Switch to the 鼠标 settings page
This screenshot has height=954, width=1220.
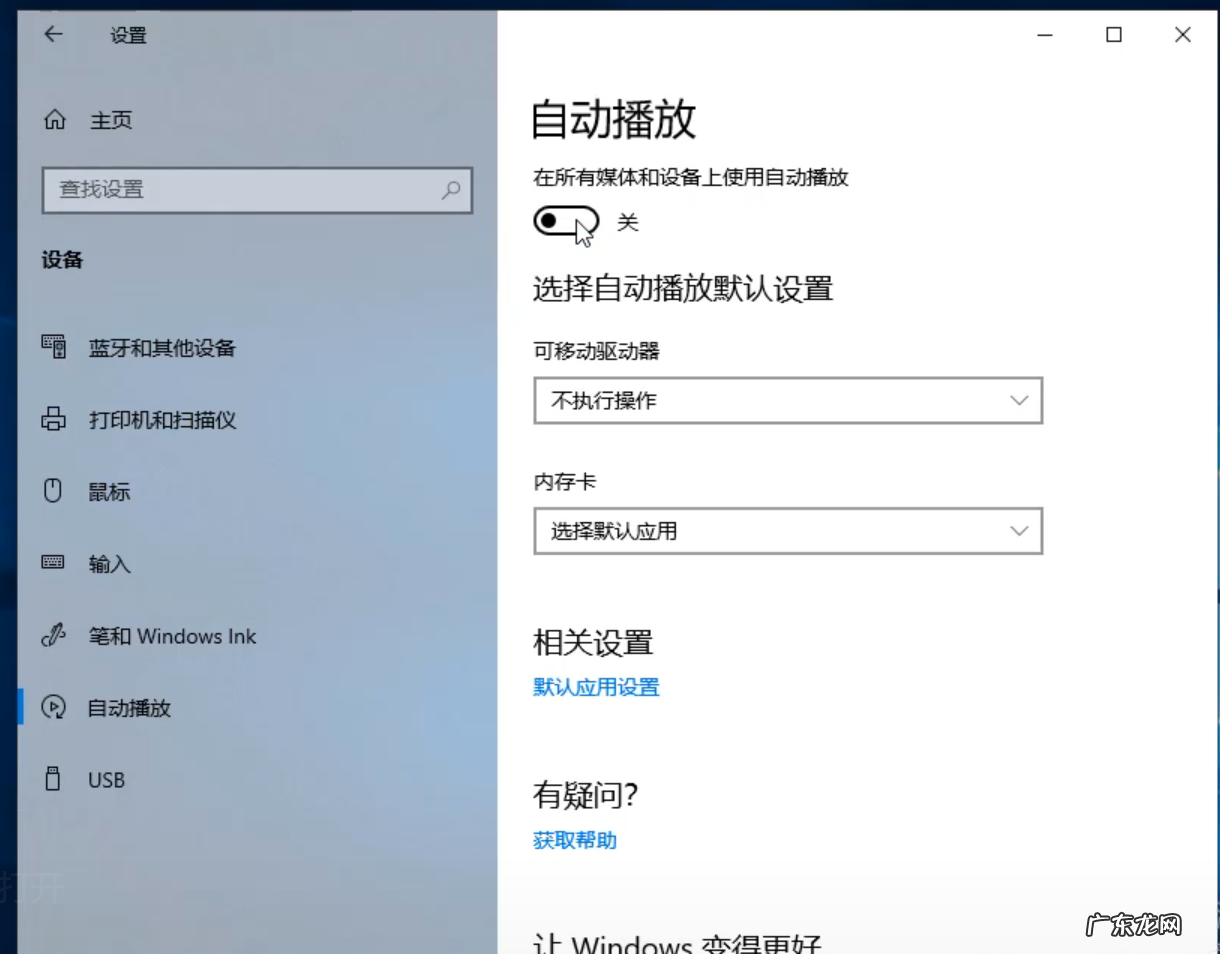pyautogui.click(x=110, y=491)
